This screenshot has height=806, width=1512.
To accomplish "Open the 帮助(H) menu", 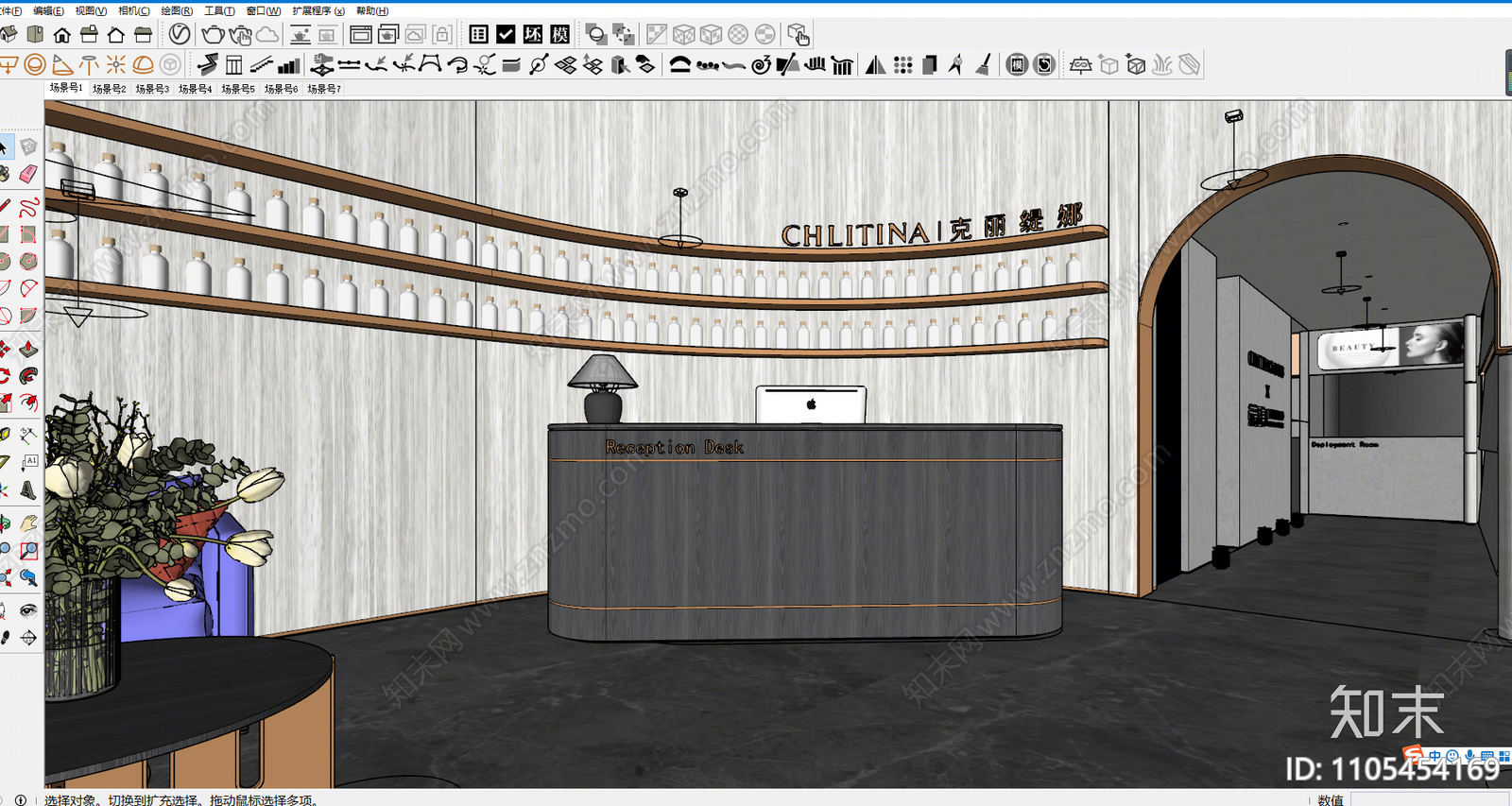I will (x=372, y=11).
